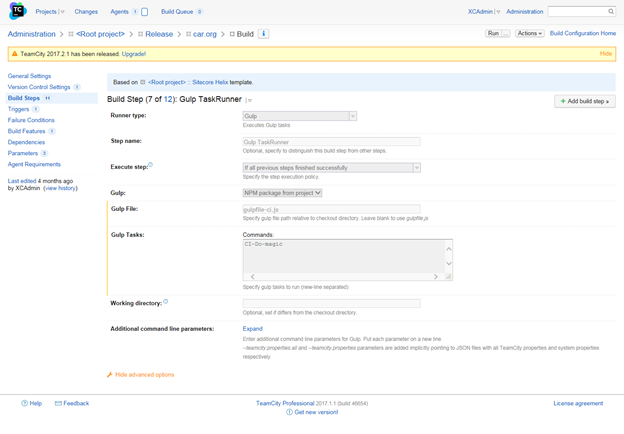Expand additional command line parameters
The image size is (624, 434).
[x=253, y=329]
